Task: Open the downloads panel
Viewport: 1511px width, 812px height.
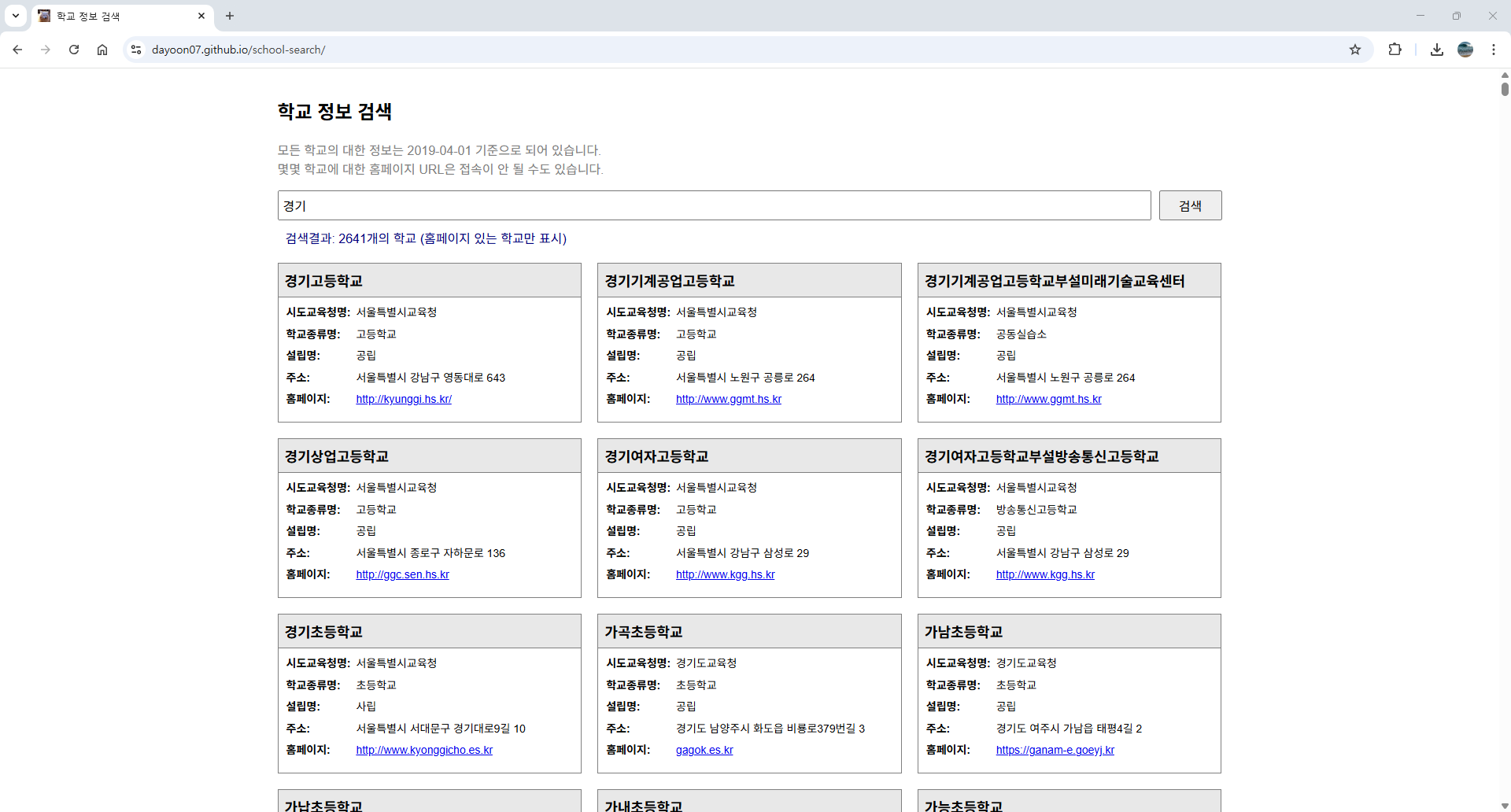Action: [x=1437, y=50]
